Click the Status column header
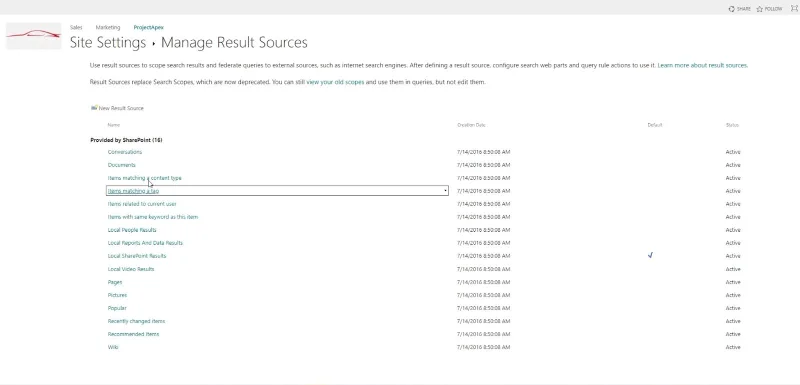800x385 pixels. [732, 125]
